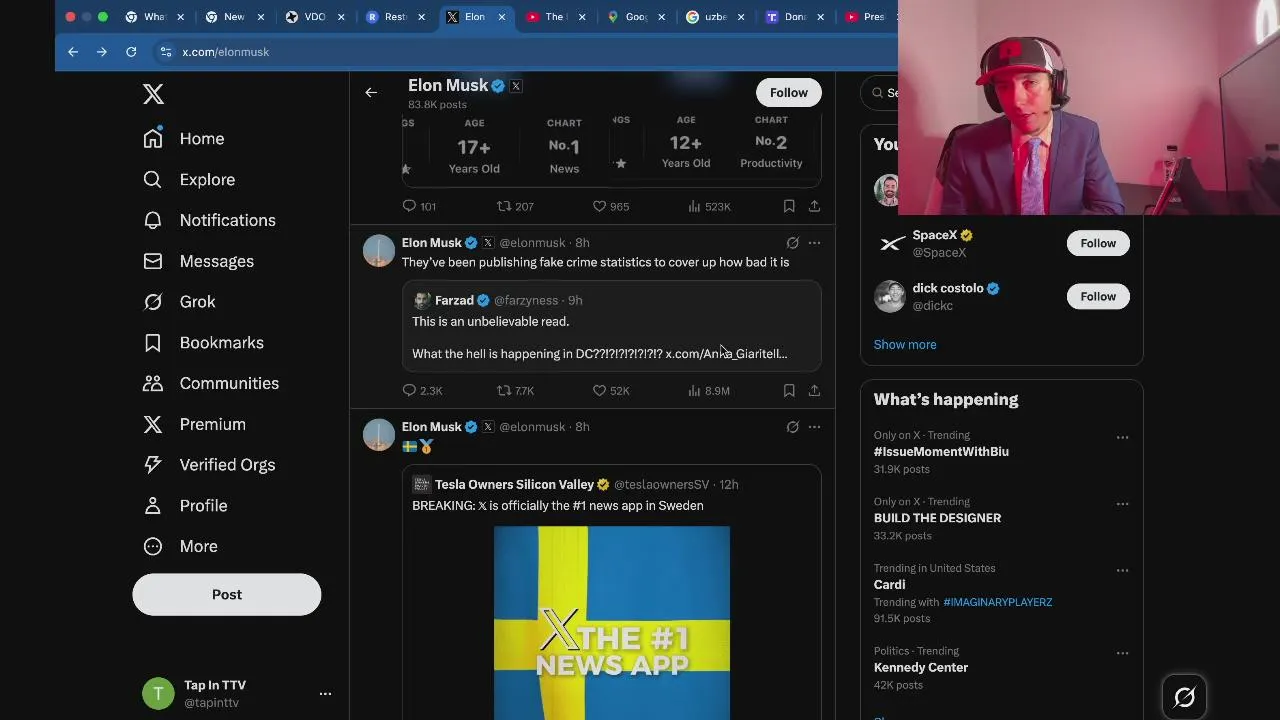Open Explore in the sidebar

189,180
